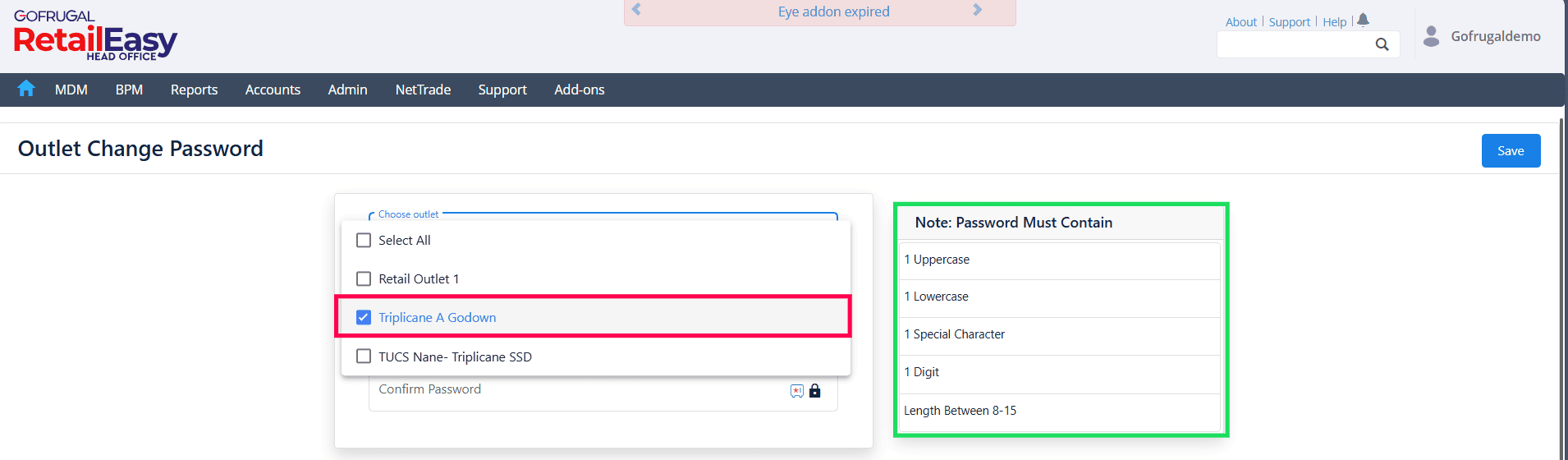Click the notification bell icon

click(x=1363, y=20)
